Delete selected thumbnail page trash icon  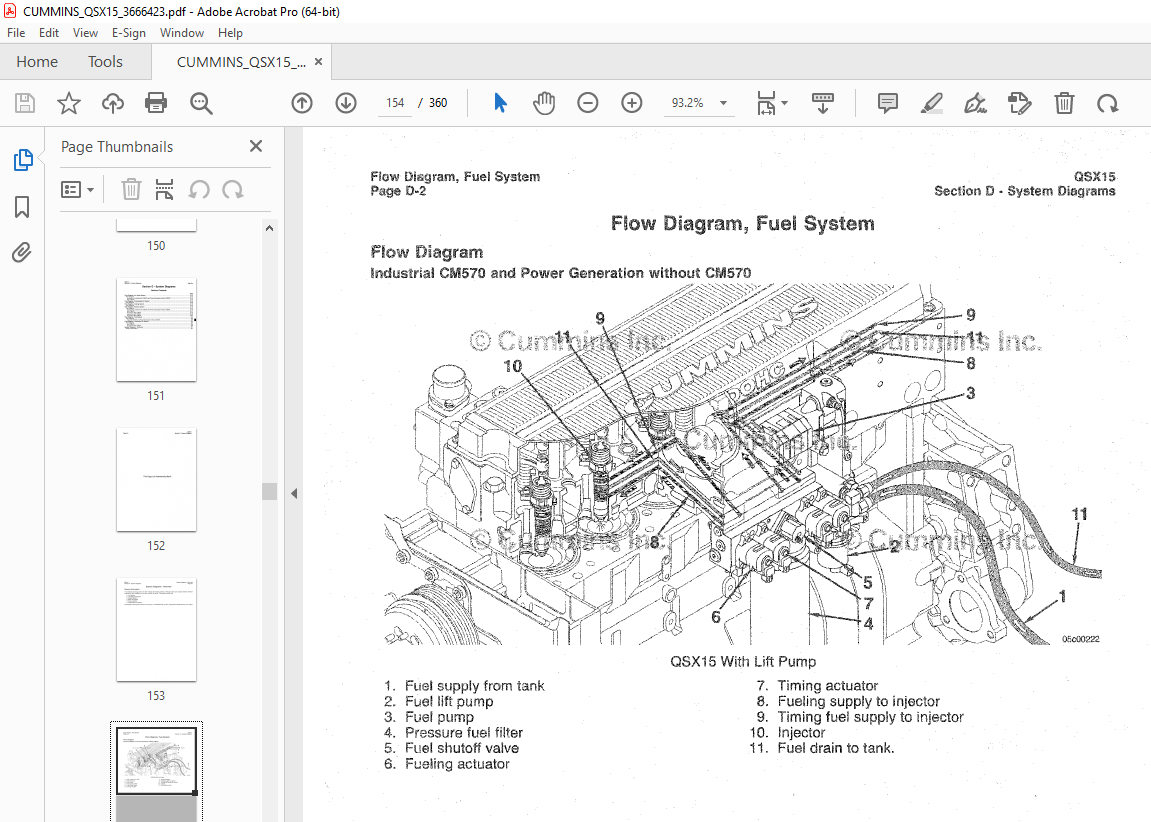pyautogui.click(x=131, y=189)
